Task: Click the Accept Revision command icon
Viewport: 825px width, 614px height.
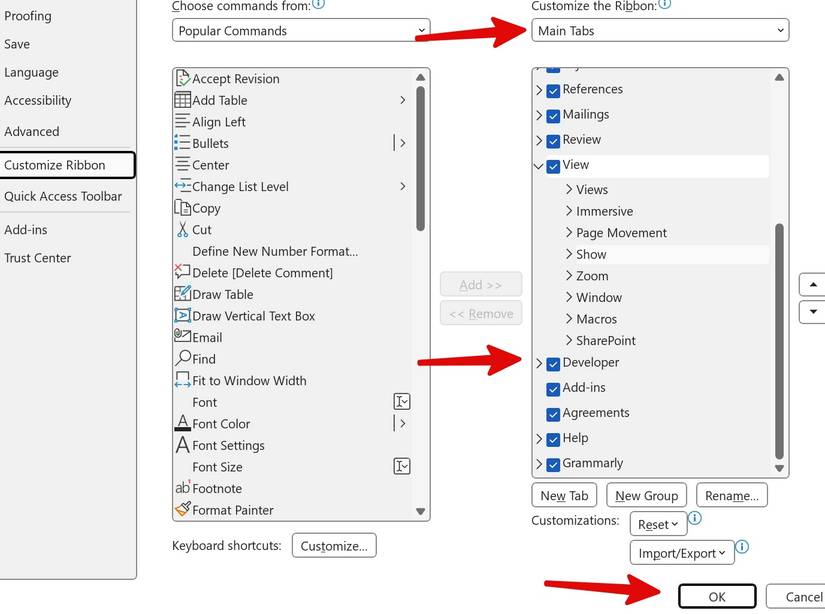Action: (x=182, y=78)
